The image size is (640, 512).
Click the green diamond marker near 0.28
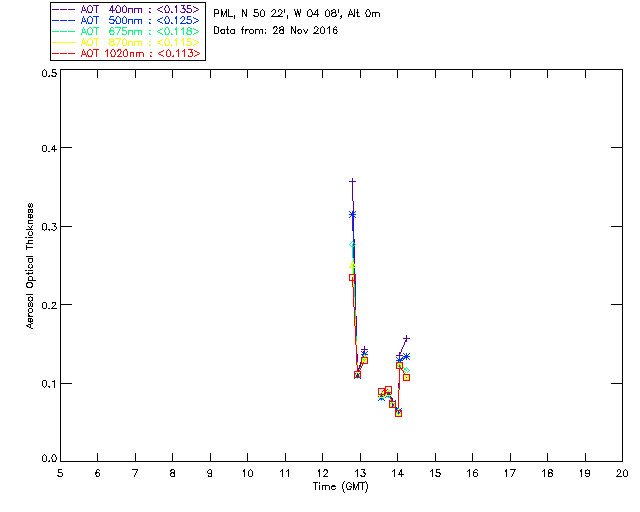click(x=352, y=245)
